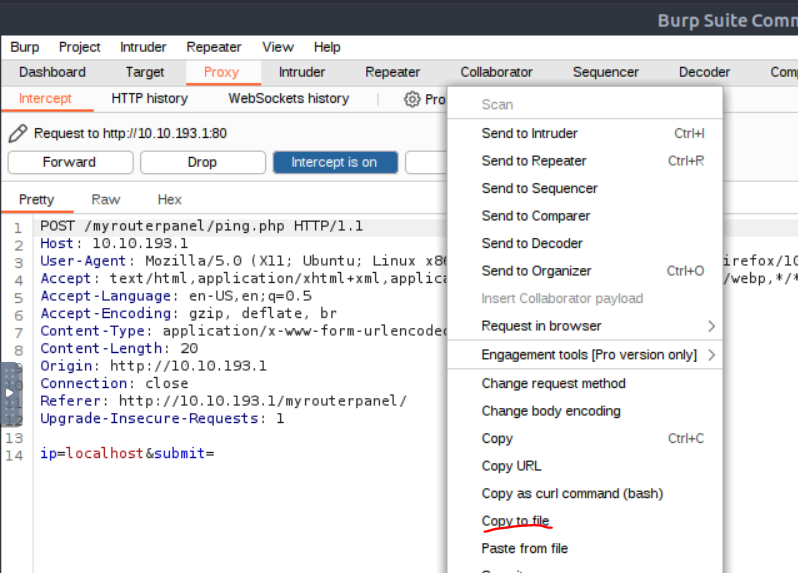This screenshot has width=798, height=573.
Task: Toggle the Intercept is on button
Action: tap(335, 162)
